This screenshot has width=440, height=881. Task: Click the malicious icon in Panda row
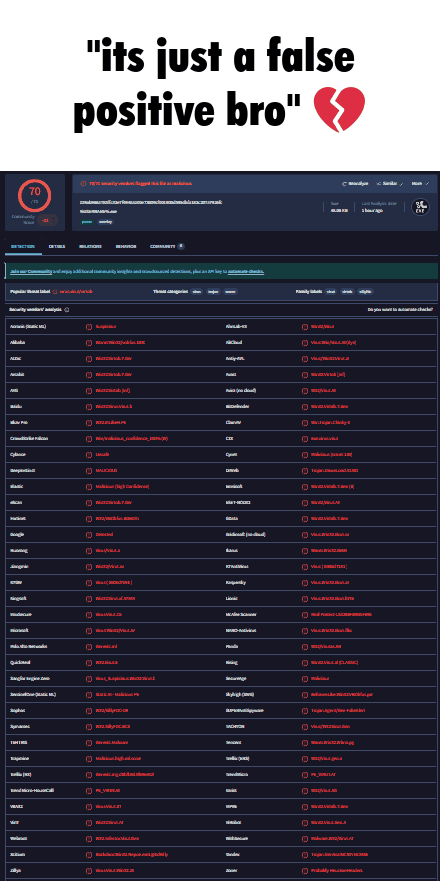305,646
